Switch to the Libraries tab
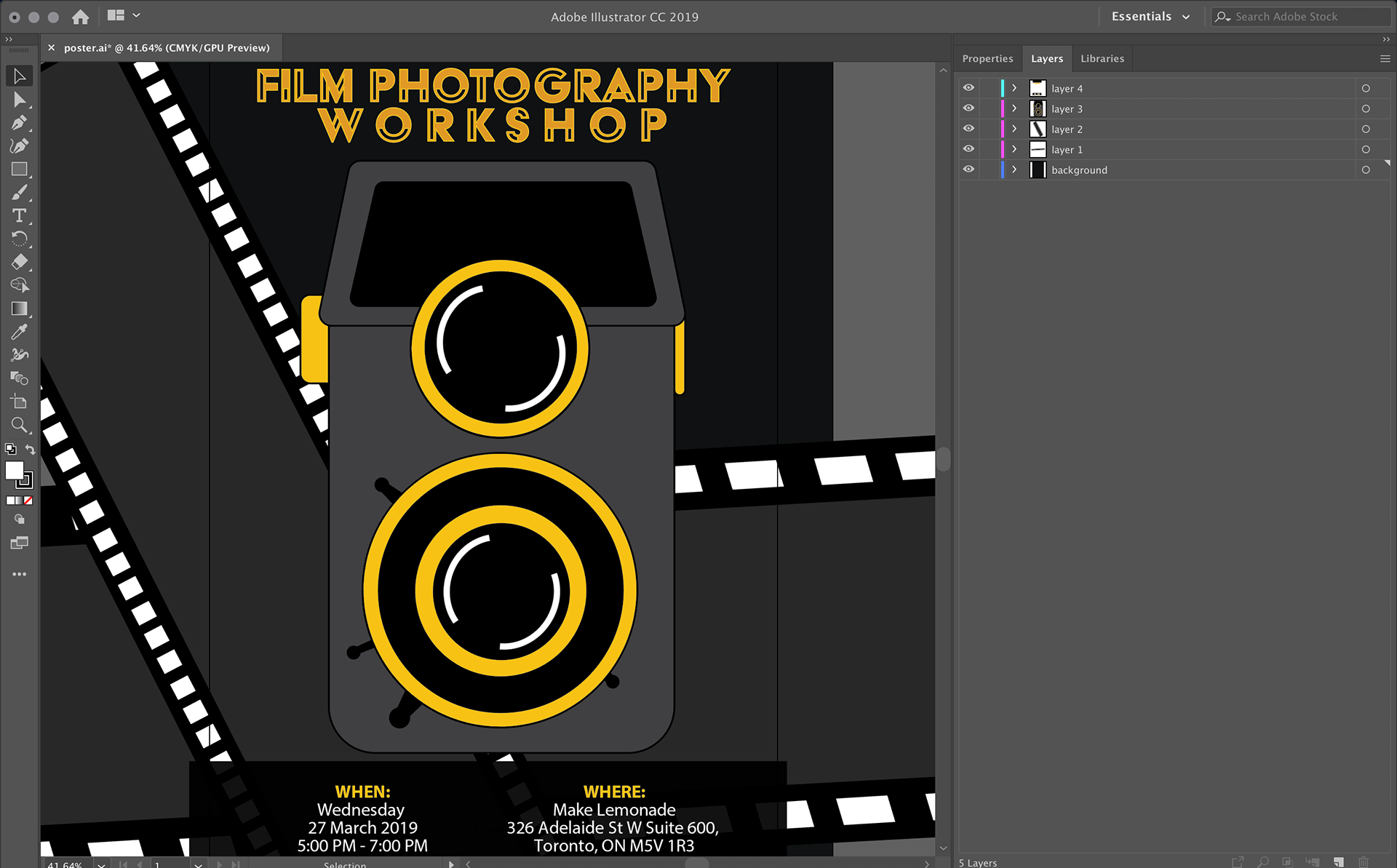Screen dimensions: 1397x868 point(1102,59)
